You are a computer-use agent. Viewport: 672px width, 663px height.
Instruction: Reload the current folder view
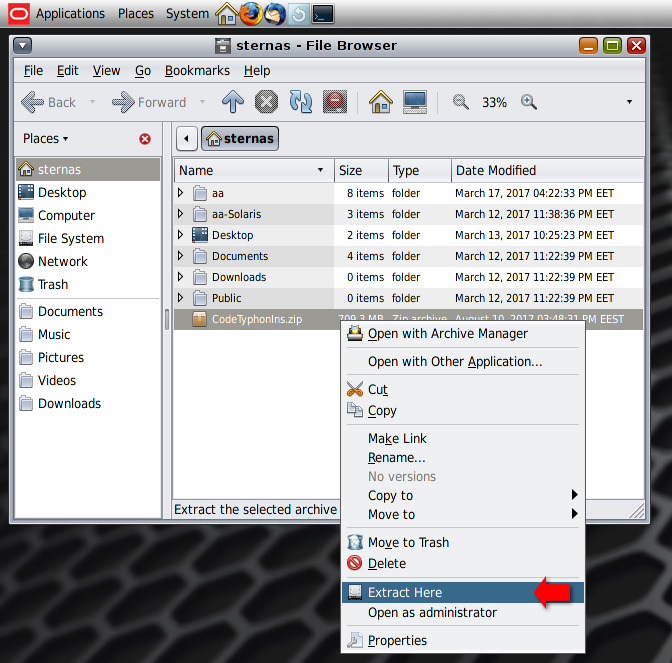coord(300,102)
